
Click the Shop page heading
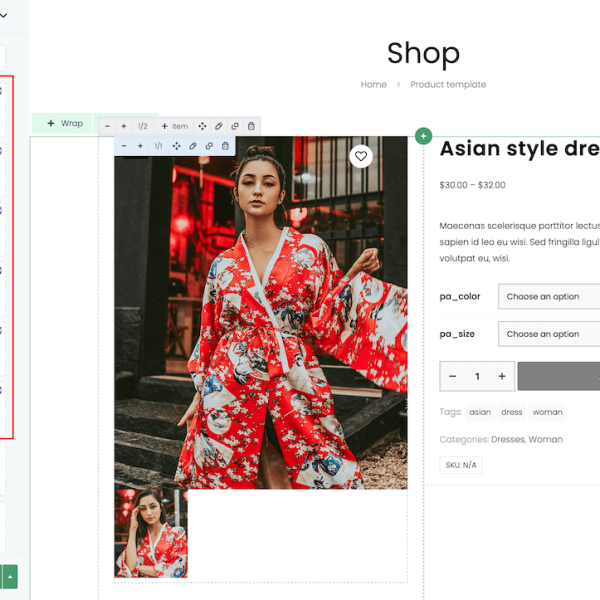423,53
